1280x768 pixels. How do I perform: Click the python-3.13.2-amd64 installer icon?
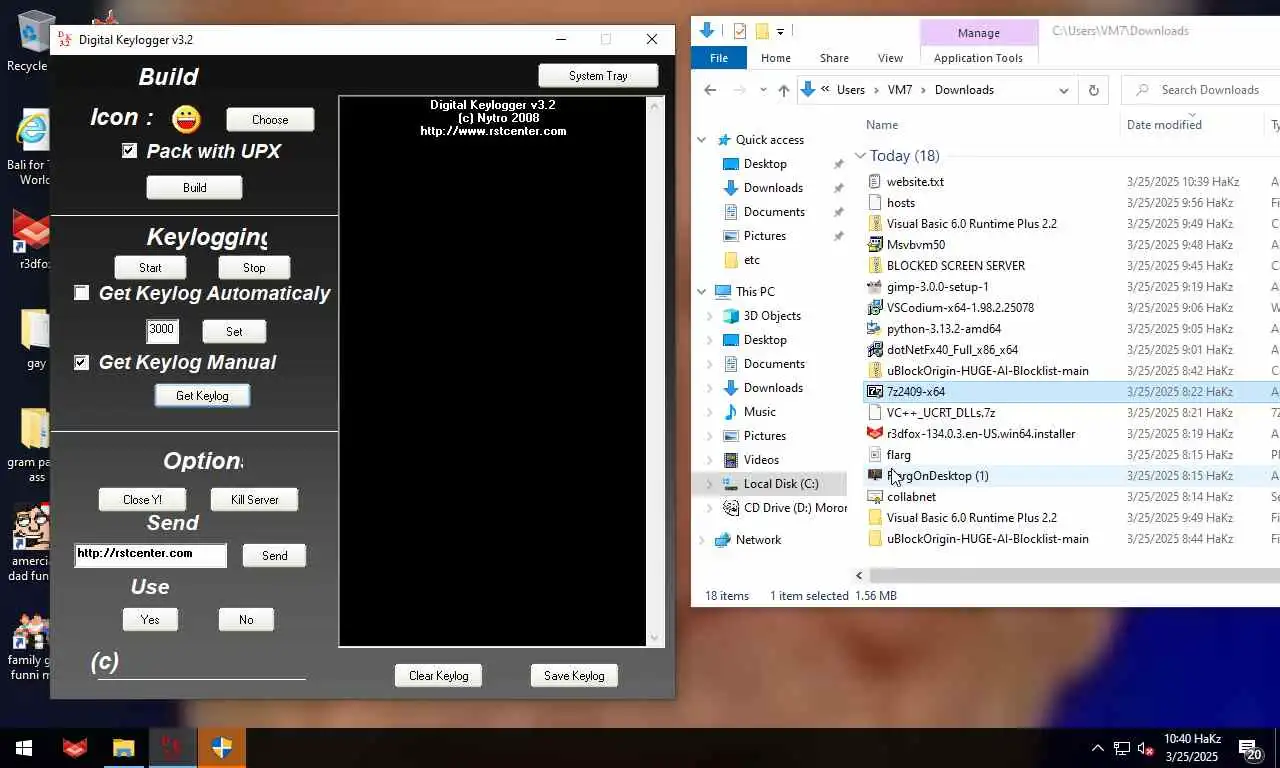[875, 329]
